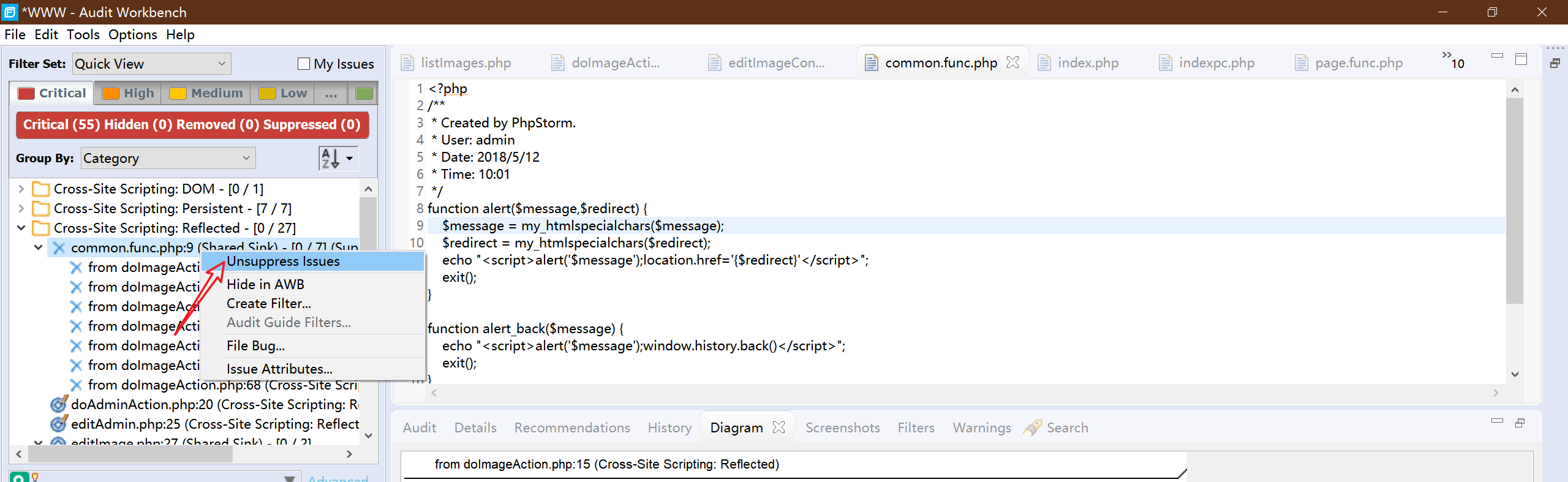Switch to doImageActi... editor tab
The height and width of the screenshot is (482, 1568).
(x=606, y=62)
